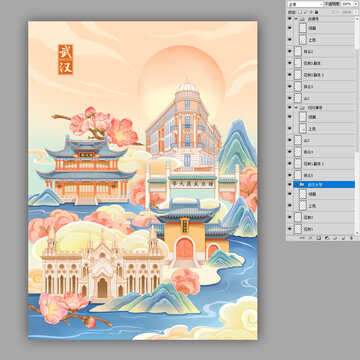Collapse the 古德寺 group triangle
360x360 pixels.
[296, 19]
